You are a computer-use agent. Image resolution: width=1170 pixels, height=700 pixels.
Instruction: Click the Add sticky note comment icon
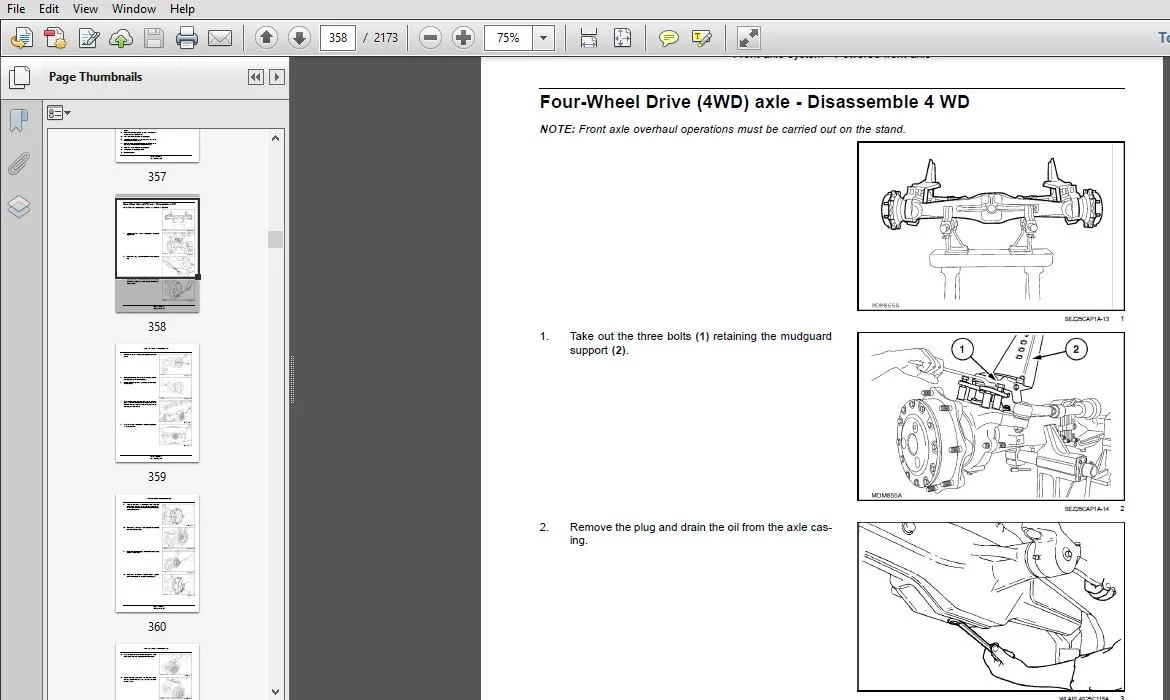[669, 37]
